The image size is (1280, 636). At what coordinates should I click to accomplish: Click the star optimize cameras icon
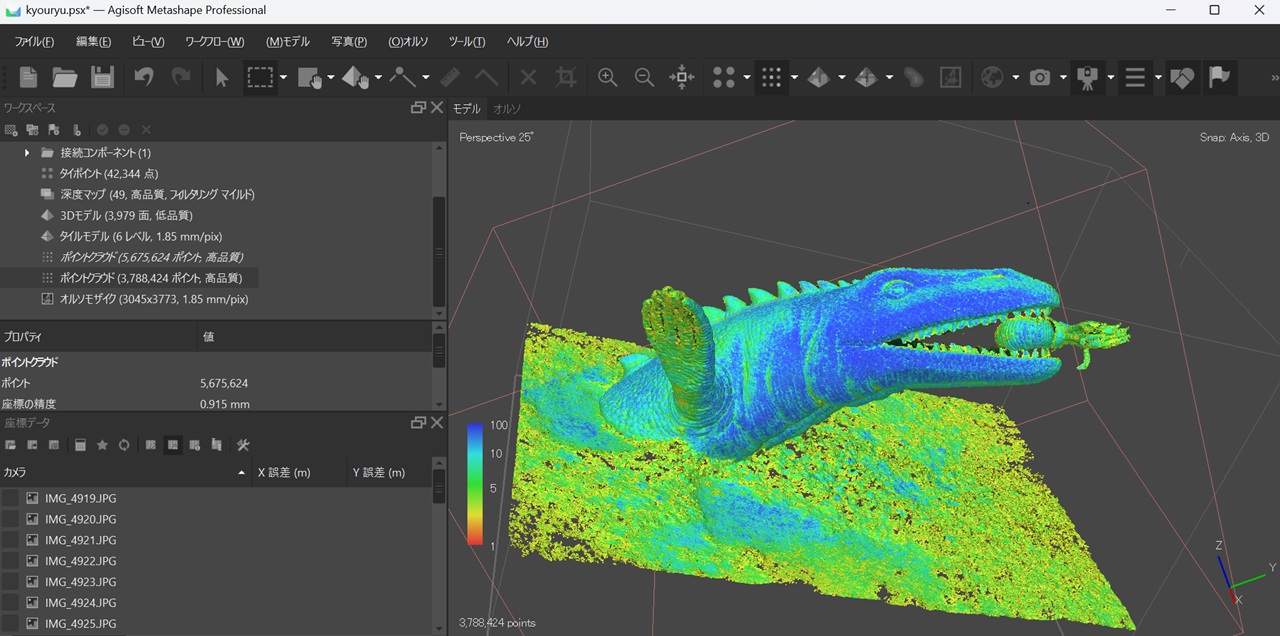point(102,445)
